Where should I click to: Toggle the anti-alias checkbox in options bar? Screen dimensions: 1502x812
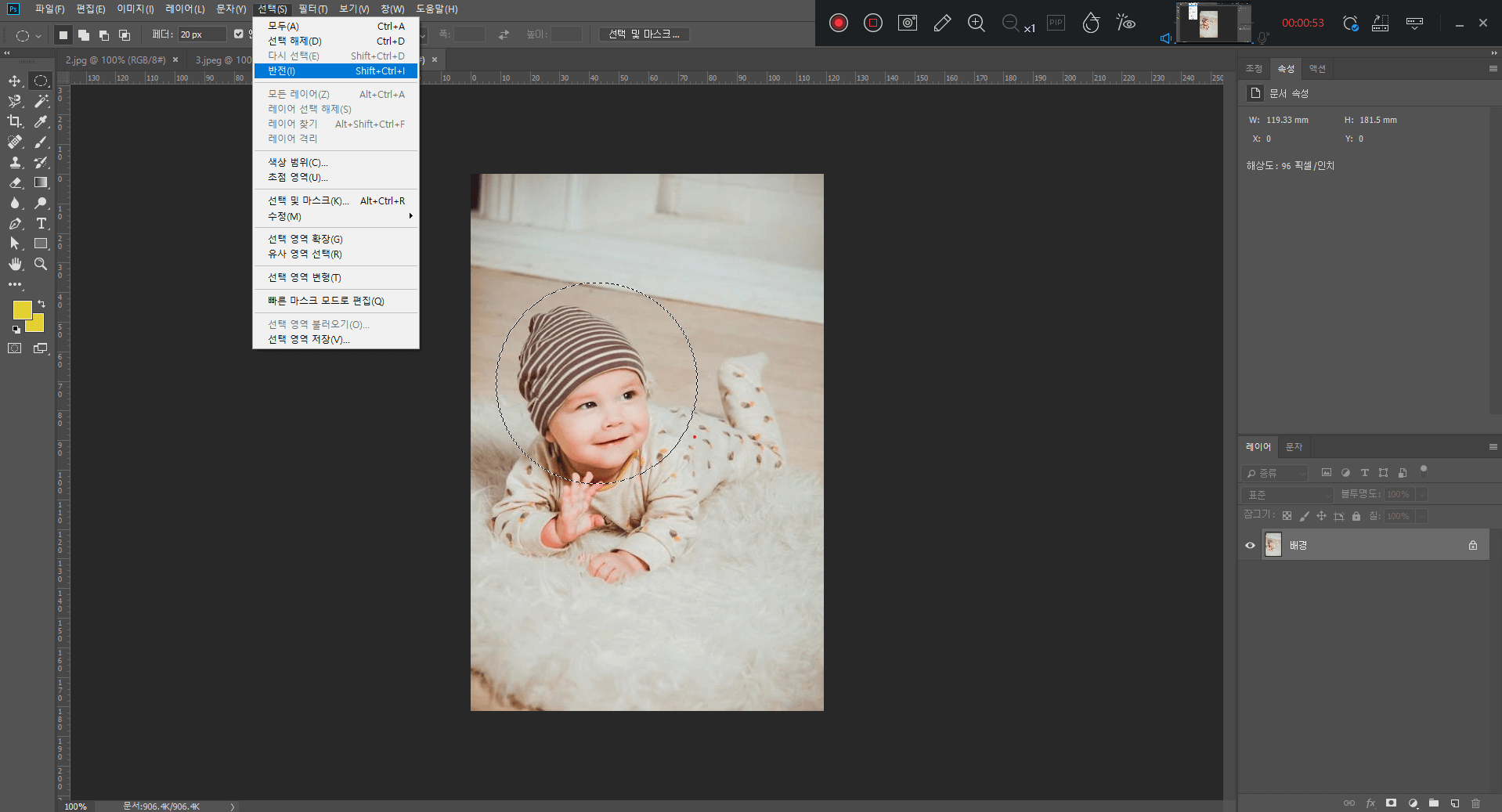239,34
